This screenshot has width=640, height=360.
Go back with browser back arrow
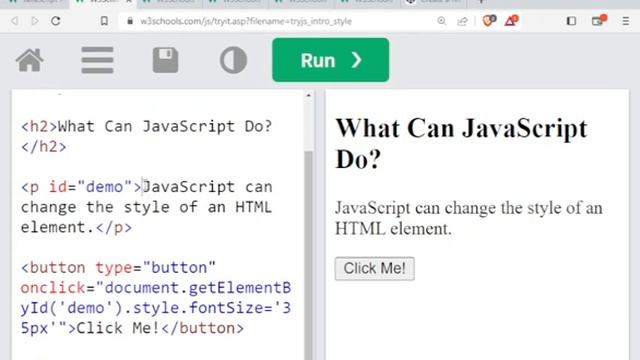(14, 21)
